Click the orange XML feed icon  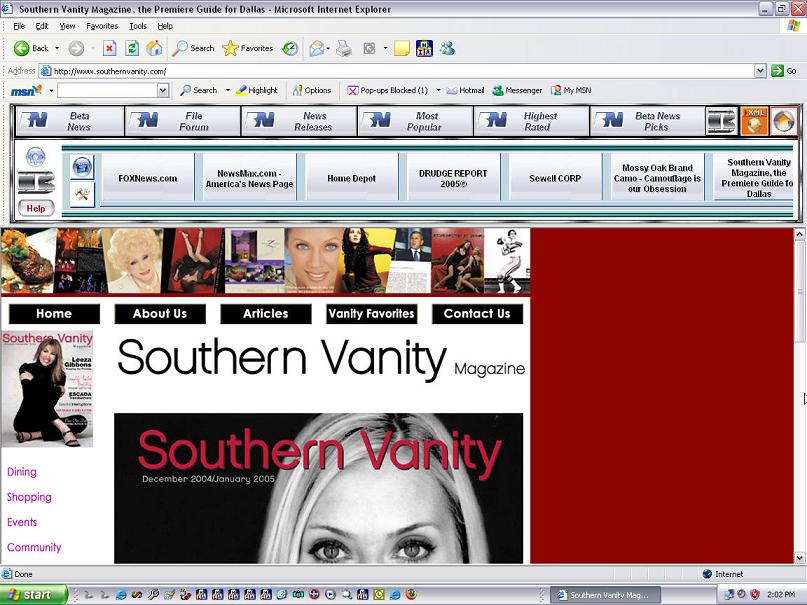point(754,121)
